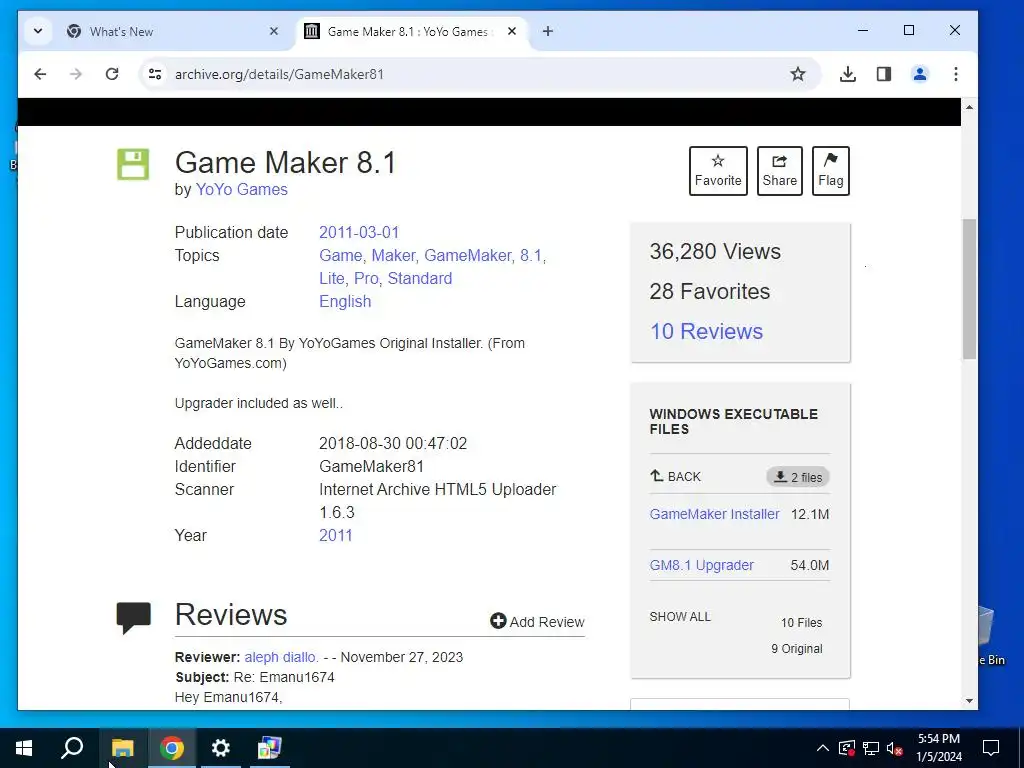Click the 28 Favorites text

[710, 291]
